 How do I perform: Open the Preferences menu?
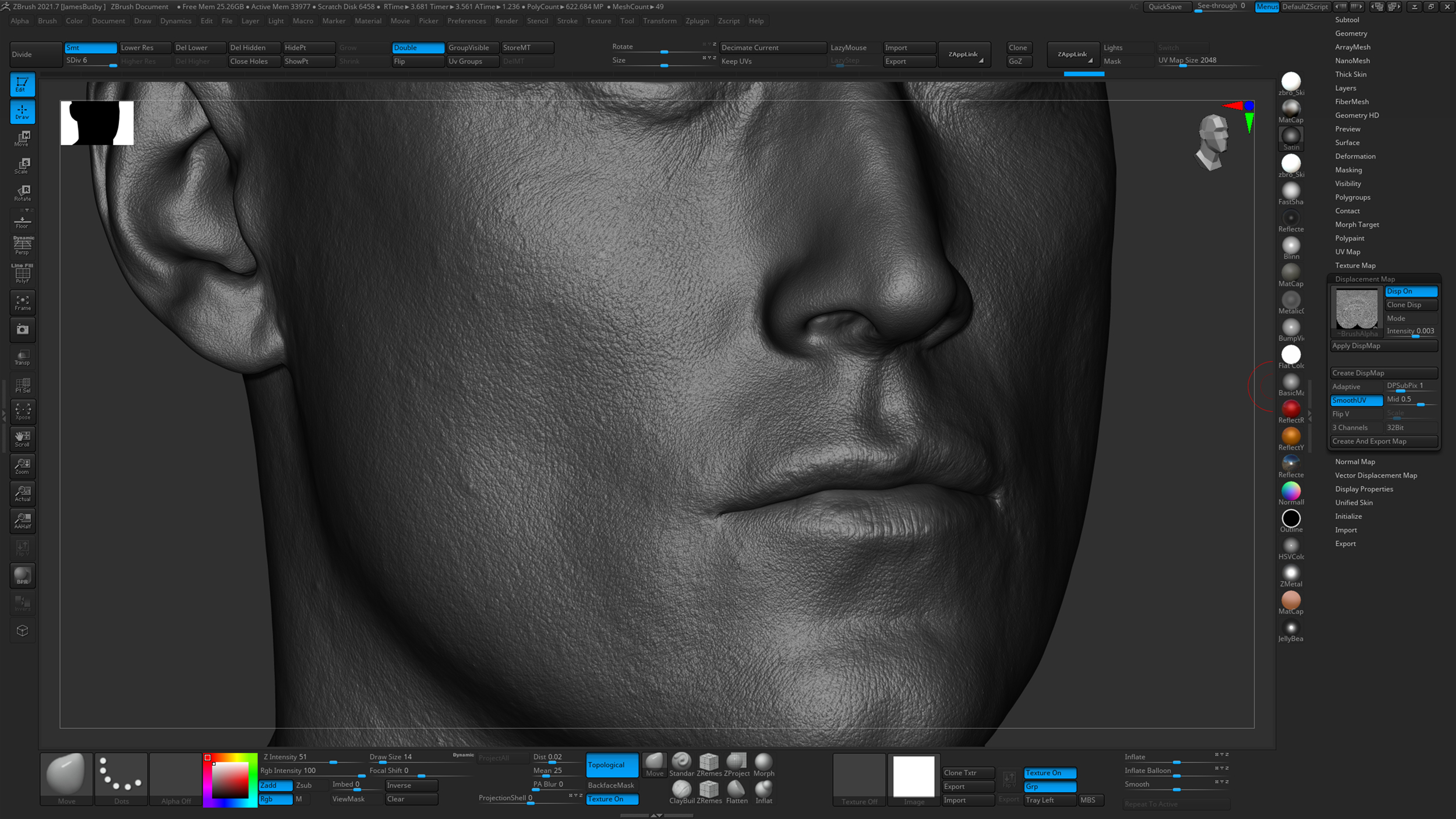pos(467,20)
